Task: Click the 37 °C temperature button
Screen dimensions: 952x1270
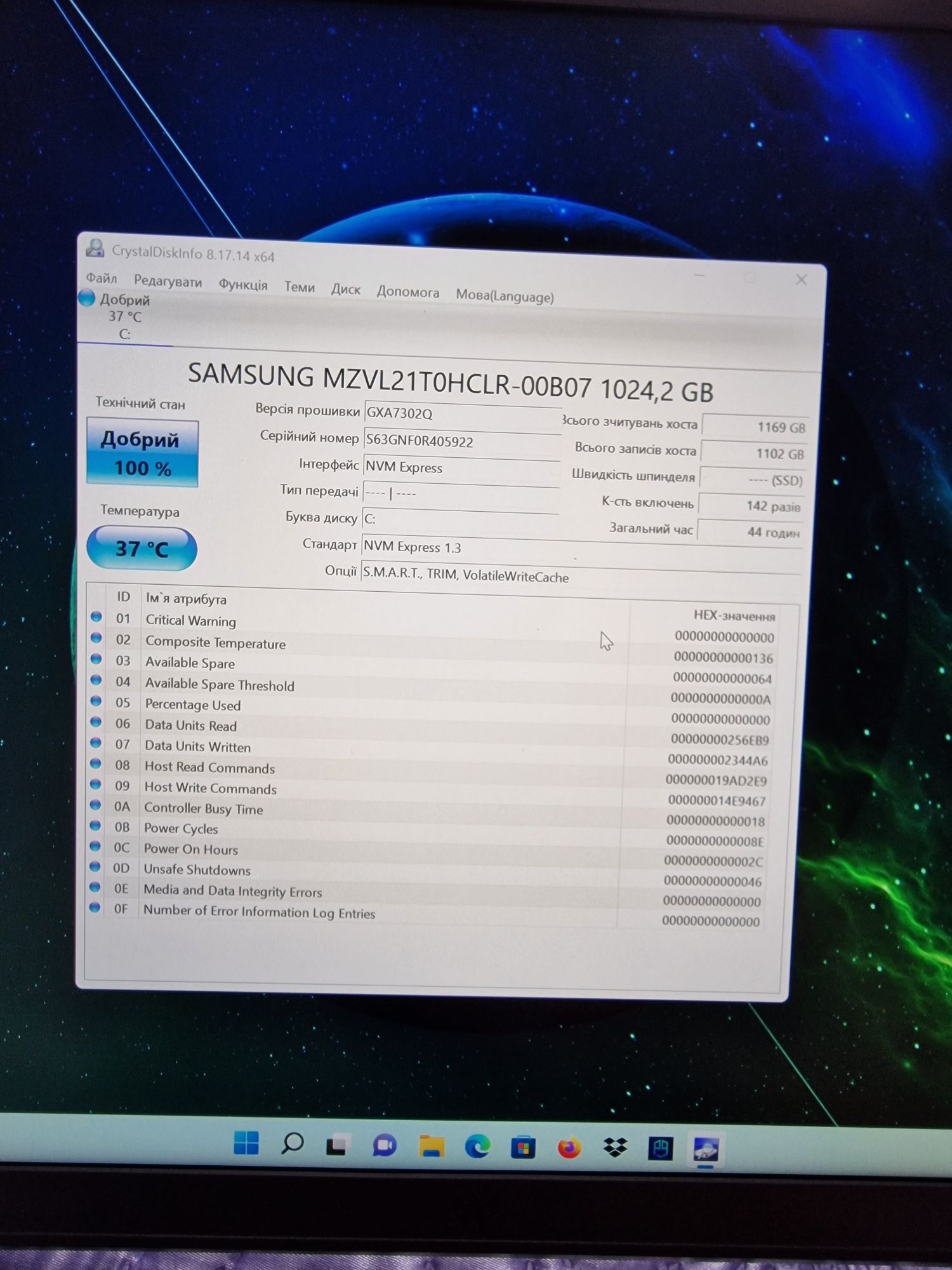Action: point(142,548)
